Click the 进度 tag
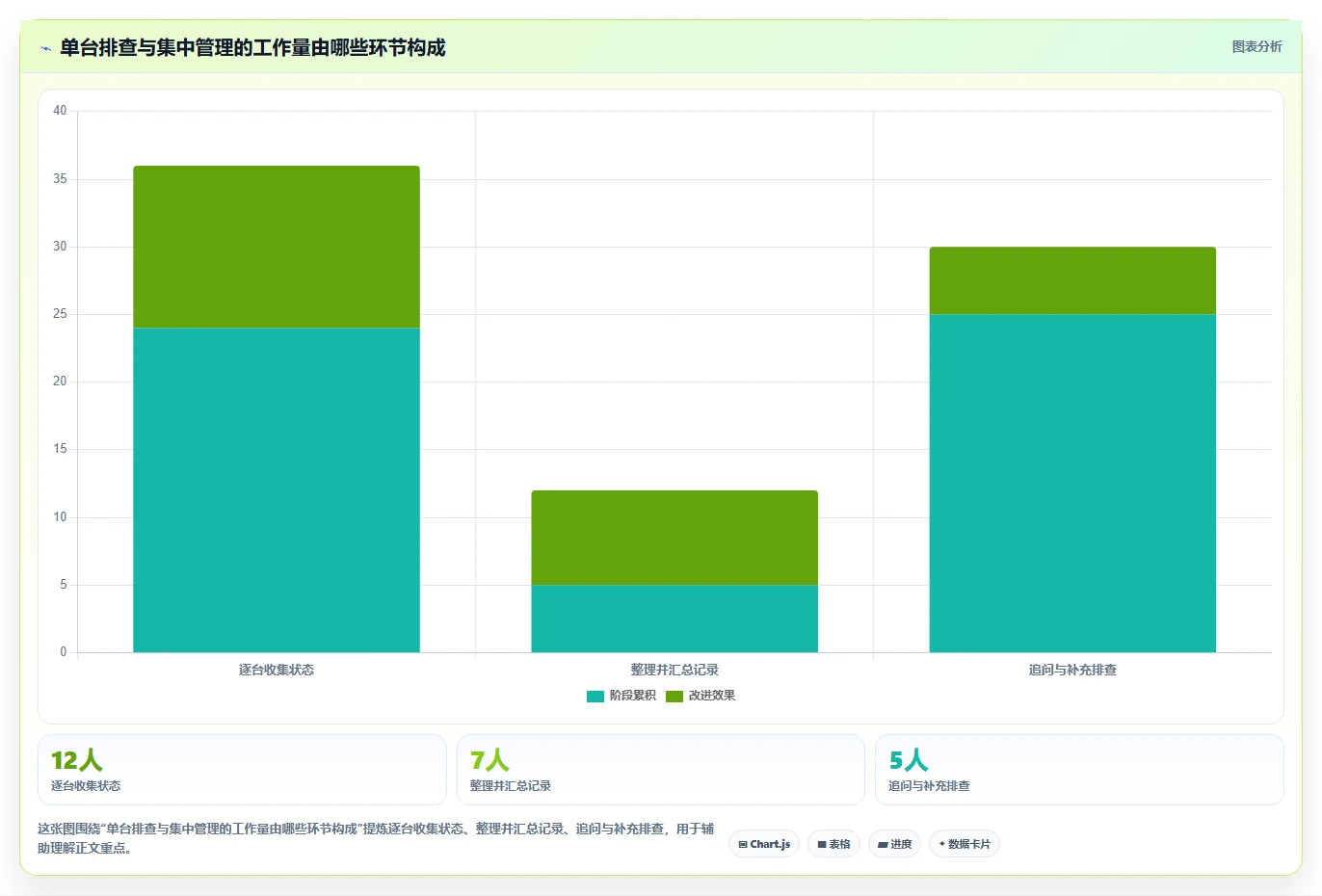The height and width of the screenshot is (896, 1322). (894, 844)
